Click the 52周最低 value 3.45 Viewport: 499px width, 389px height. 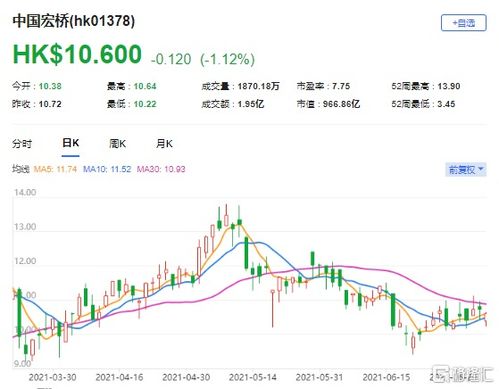tap(446, 104)
